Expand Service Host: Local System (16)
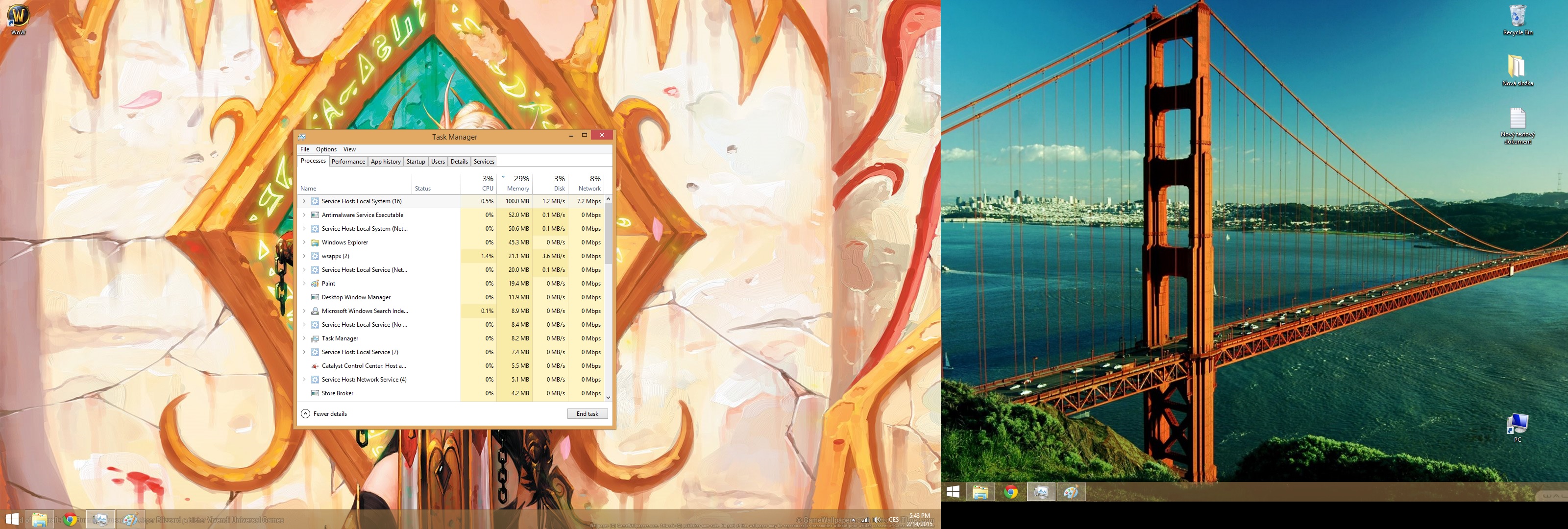1568x529 pixels. coord(304,201)
